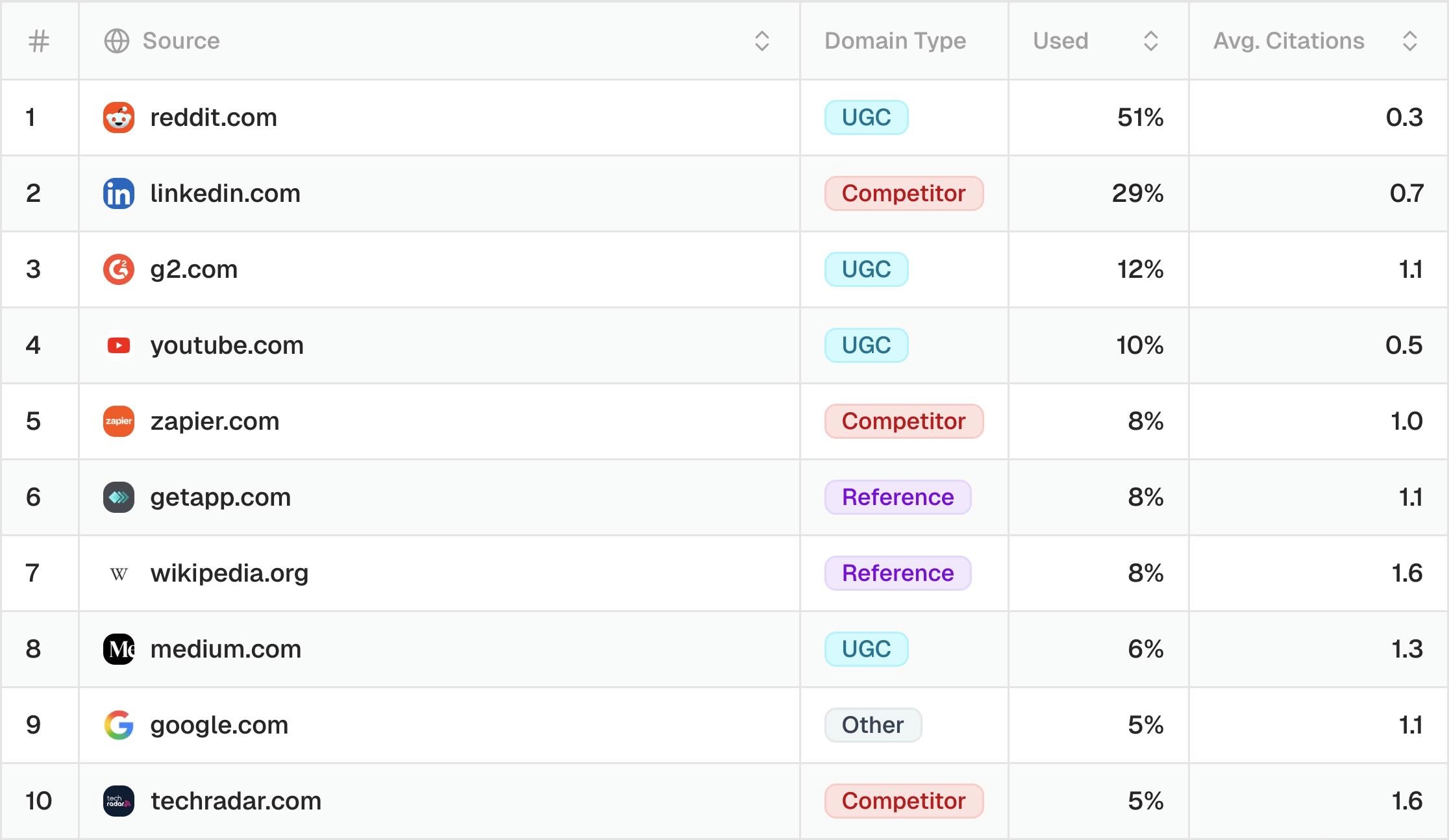
Task: Click the GetApp logo icon
Action: pyautogui.click(x=119, y=497)
